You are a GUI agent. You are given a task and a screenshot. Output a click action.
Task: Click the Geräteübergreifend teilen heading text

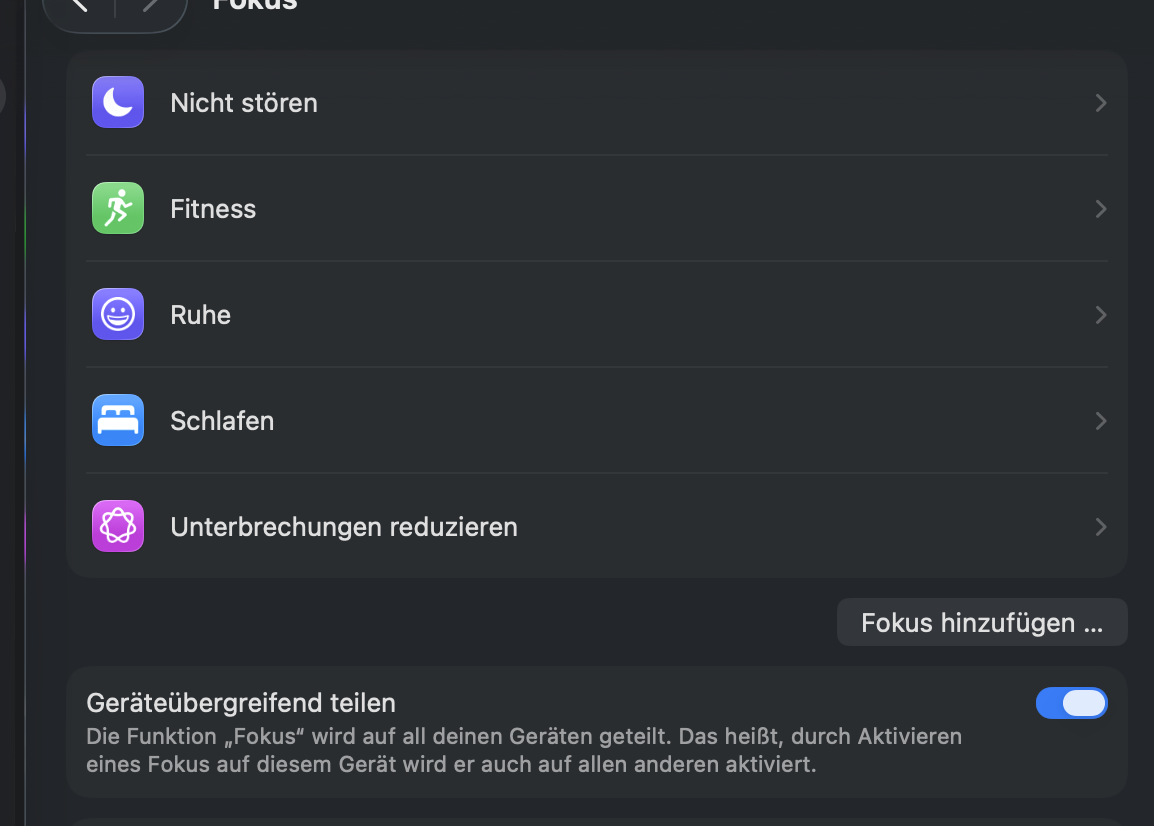coord(241,703)
